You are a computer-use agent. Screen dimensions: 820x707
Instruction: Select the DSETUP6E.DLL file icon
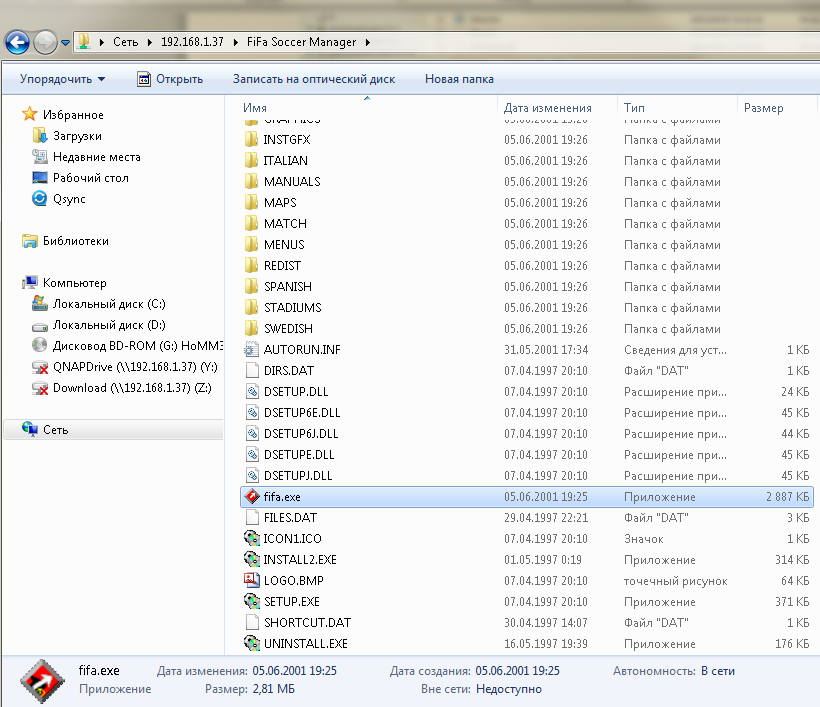(x=252, y=413)
